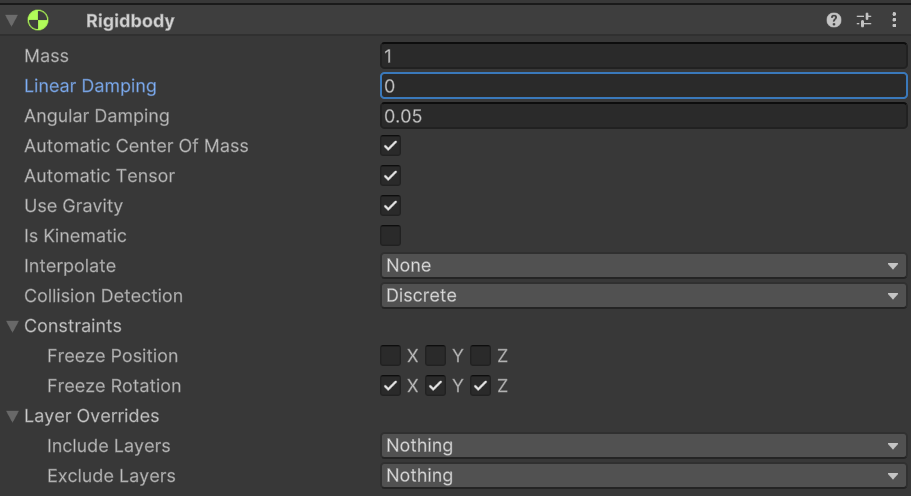This screenshot has width=911, height=496.
Task: Open the Interpolate dropdown
Action: (643, 266)
